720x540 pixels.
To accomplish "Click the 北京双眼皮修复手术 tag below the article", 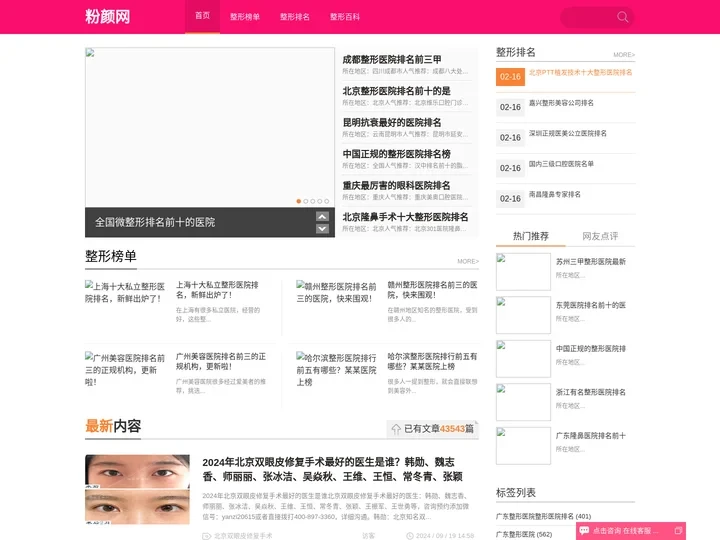I will [243, 536].
